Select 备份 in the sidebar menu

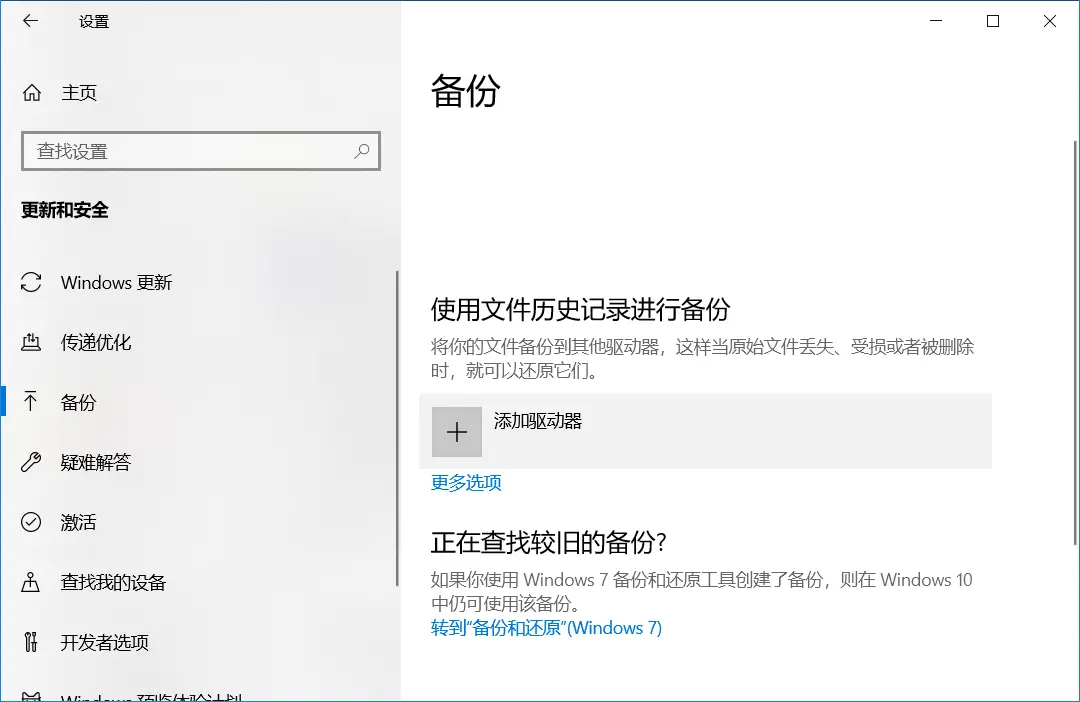pyautogui.click(x=79, y=403)
